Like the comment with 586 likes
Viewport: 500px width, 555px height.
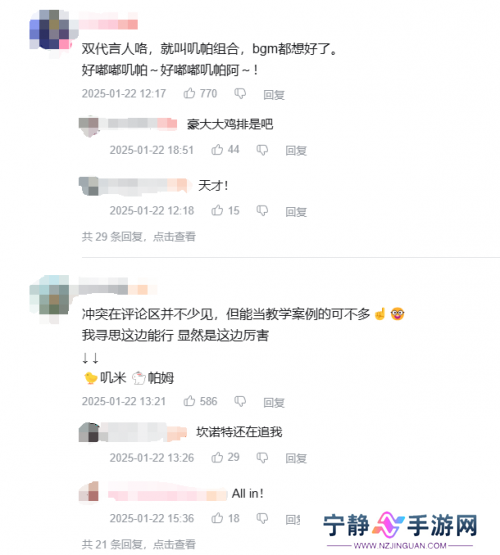click(x=189, y=401)
